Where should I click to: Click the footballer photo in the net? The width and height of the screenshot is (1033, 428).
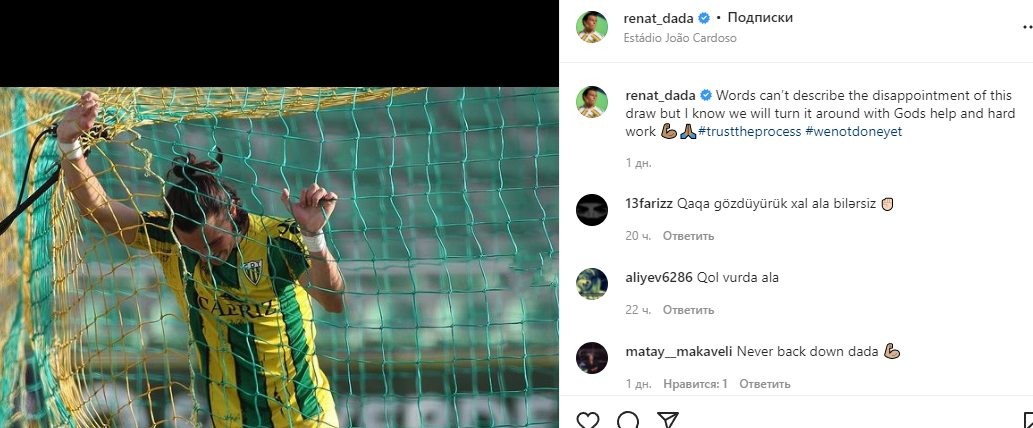(x=279, y=257)
